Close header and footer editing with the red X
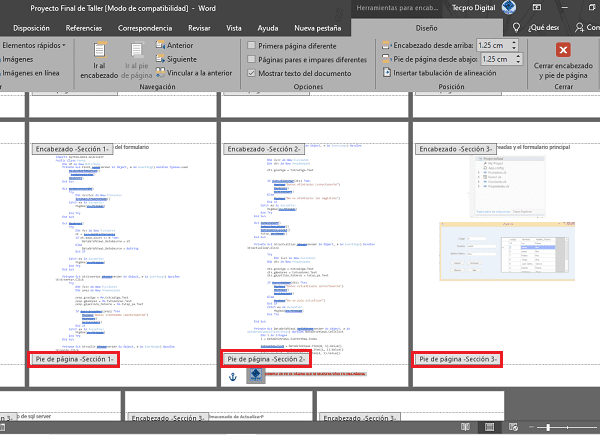 tap(563, 49)
